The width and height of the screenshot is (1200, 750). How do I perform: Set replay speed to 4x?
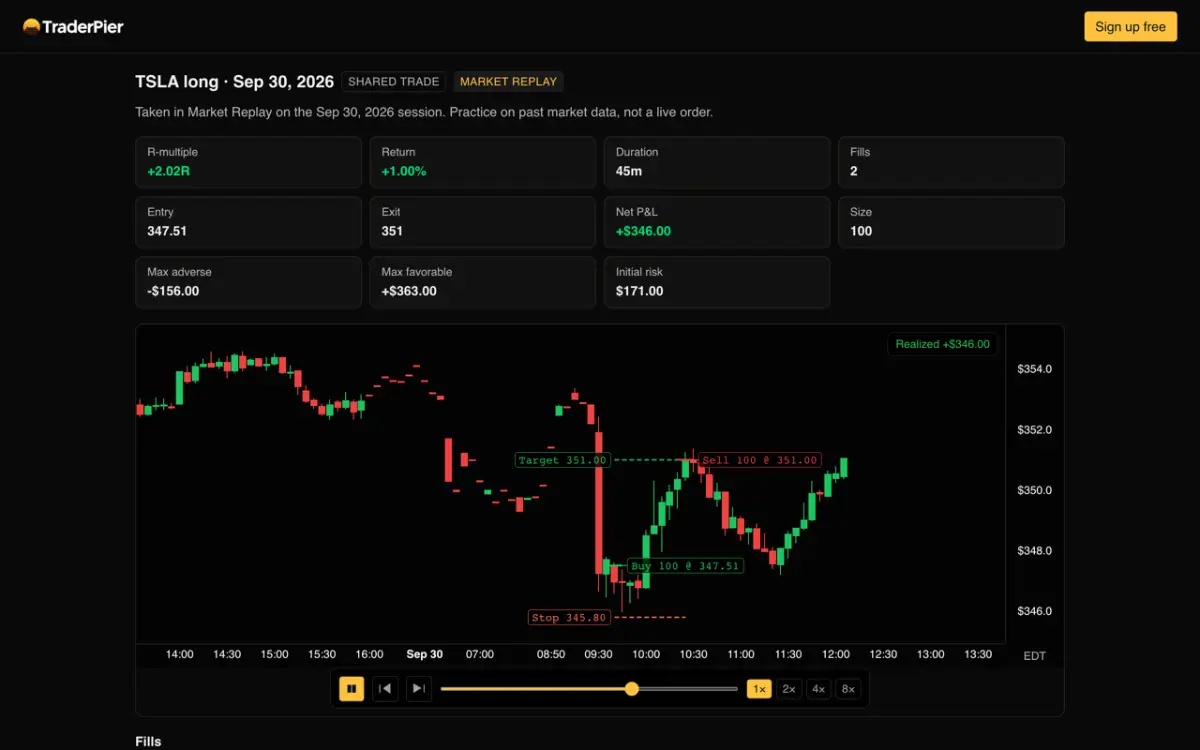[818, 688]
